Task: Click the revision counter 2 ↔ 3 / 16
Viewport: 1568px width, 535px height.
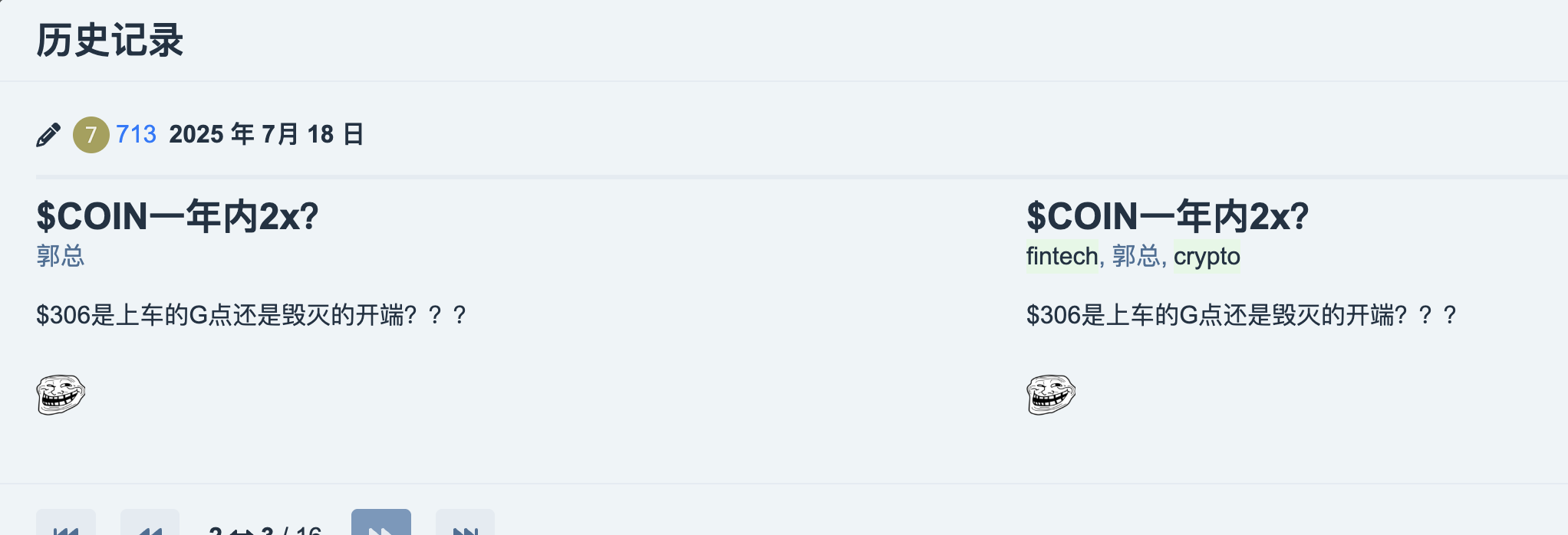Action: [x=265, y=529]
